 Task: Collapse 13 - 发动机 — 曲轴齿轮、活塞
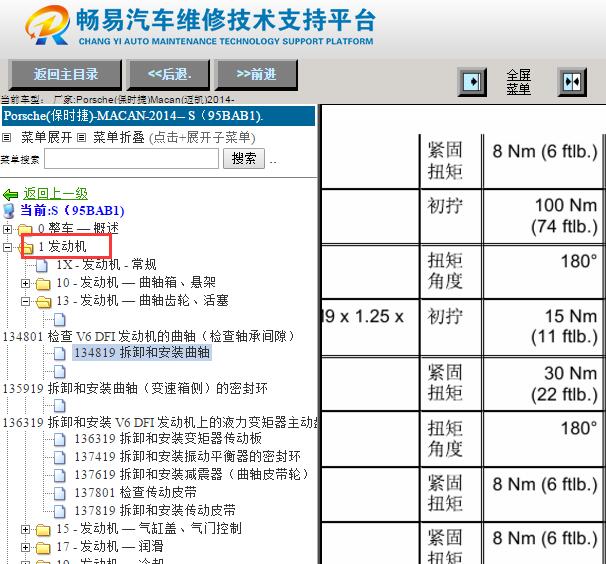pos(25,301)
